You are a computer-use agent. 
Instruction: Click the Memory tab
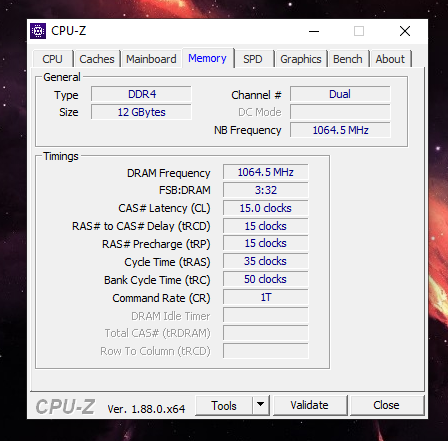207,58
